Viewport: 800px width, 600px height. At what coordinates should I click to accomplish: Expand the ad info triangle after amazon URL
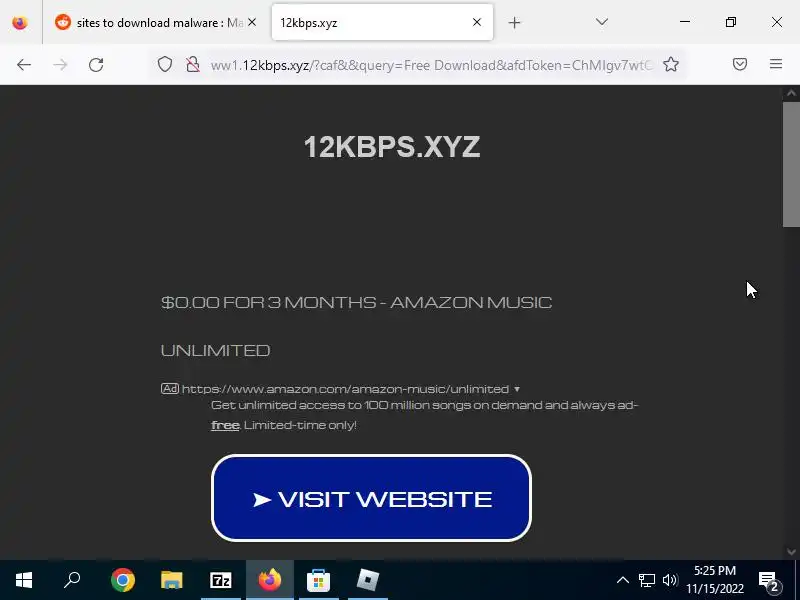(517, 389)
